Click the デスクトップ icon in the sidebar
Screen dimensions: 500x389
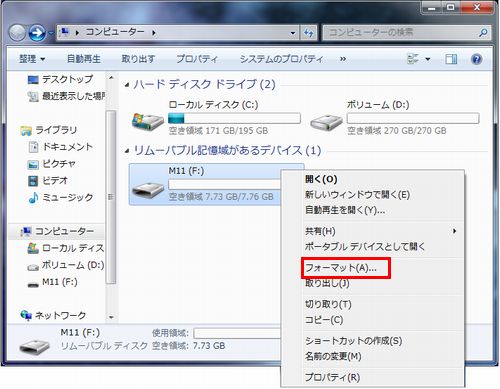pyautogui.click(x=33, y=80)
